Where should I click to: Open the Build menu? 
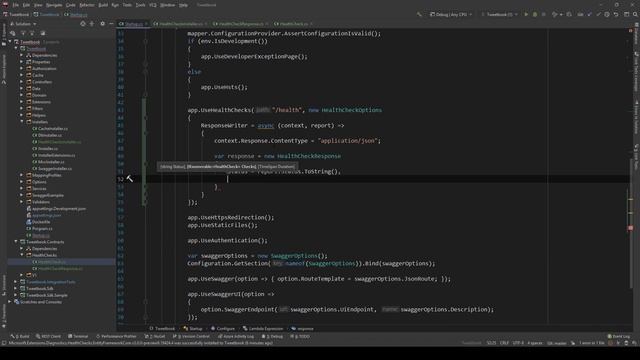(103, 5)
